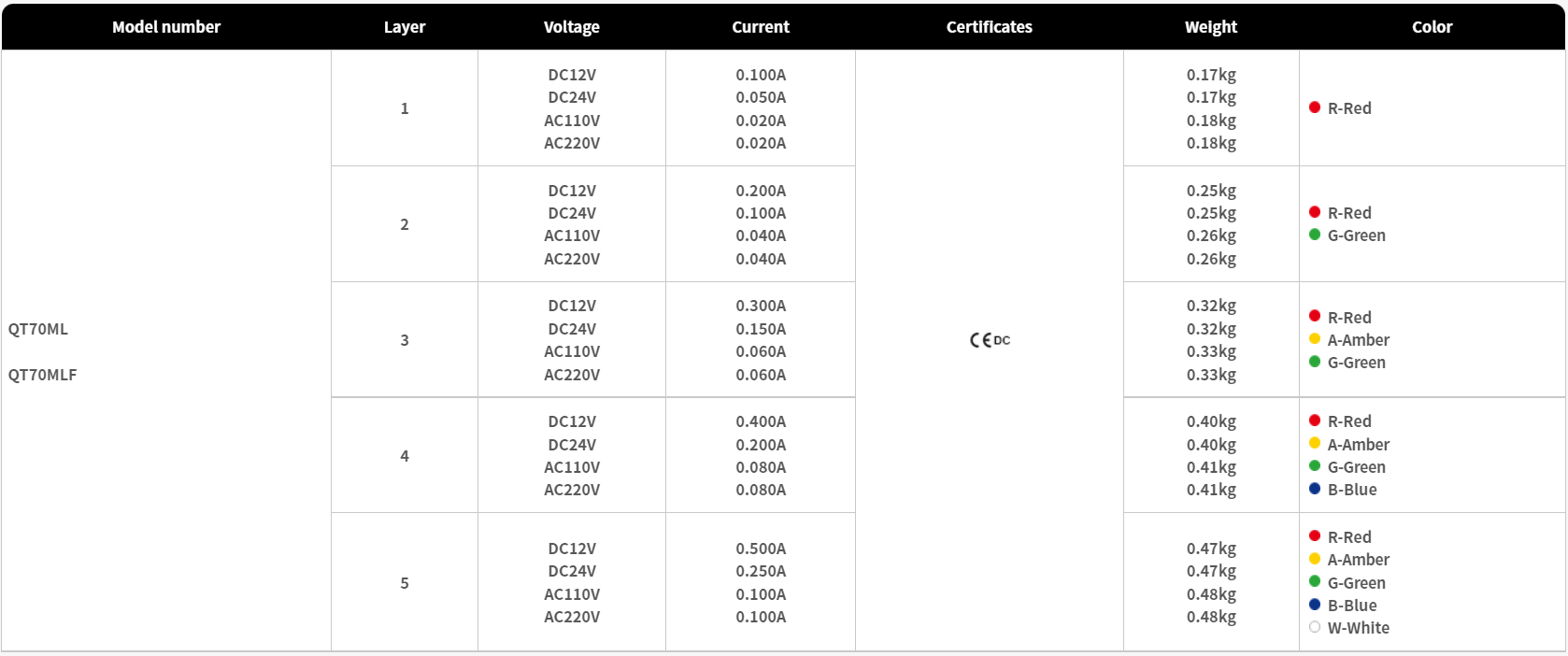Click the white dot next to W-White

coord(1315,627)
